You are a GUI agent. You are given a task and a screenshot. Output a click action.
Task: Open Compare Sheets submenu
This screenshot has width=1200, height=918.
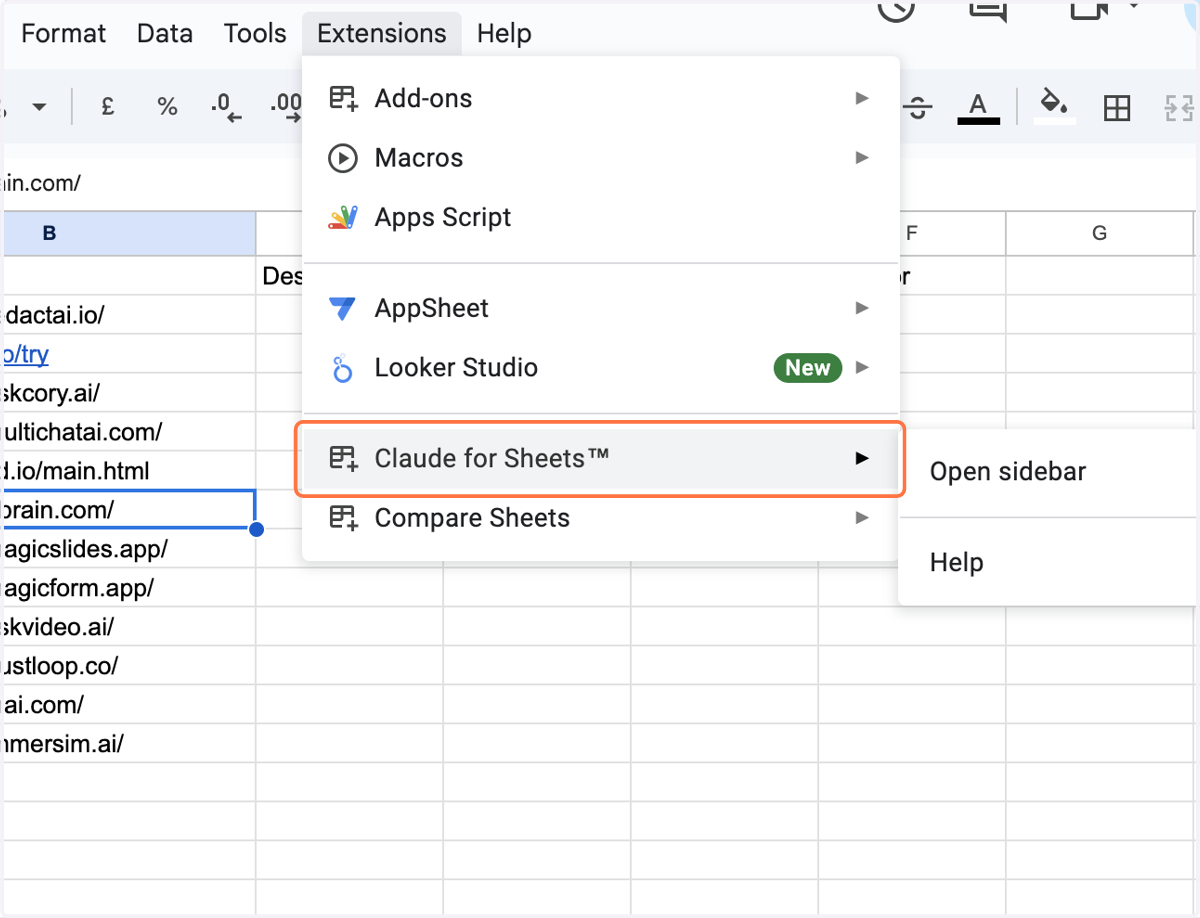600,518
